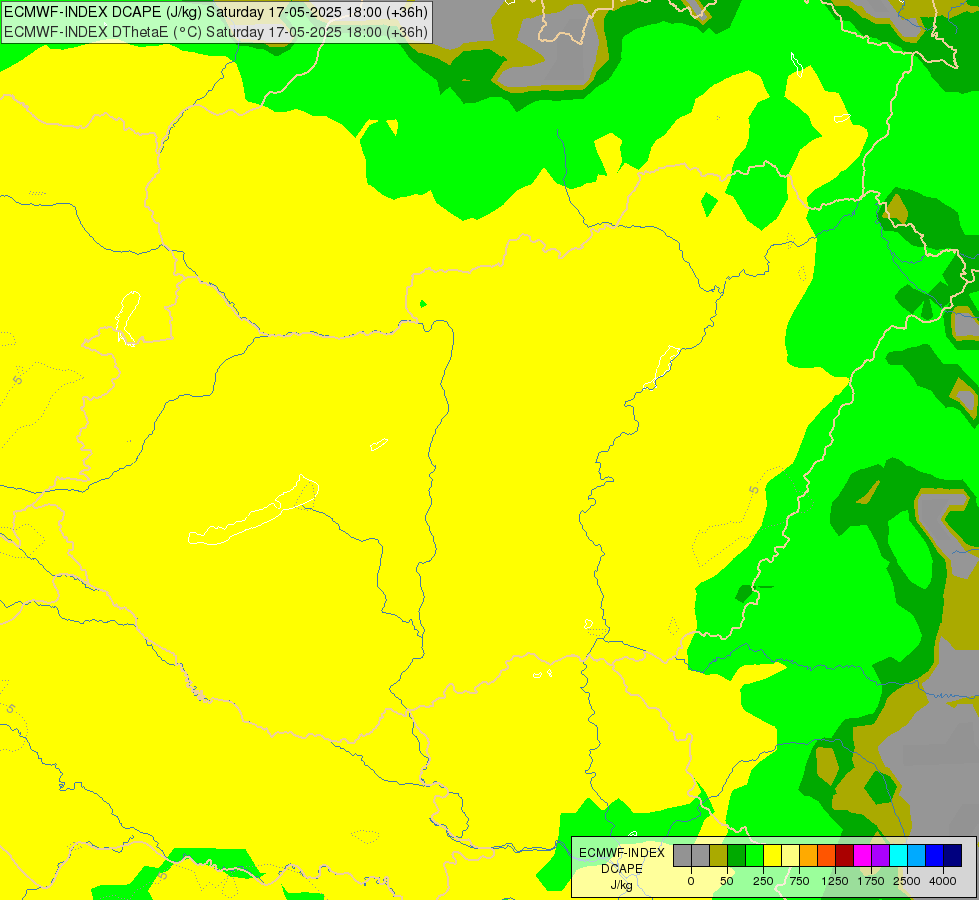The height and width of the screenshot is (900, 979).
Task: Click the DThetaE title line at top
Action: (216, 32)
